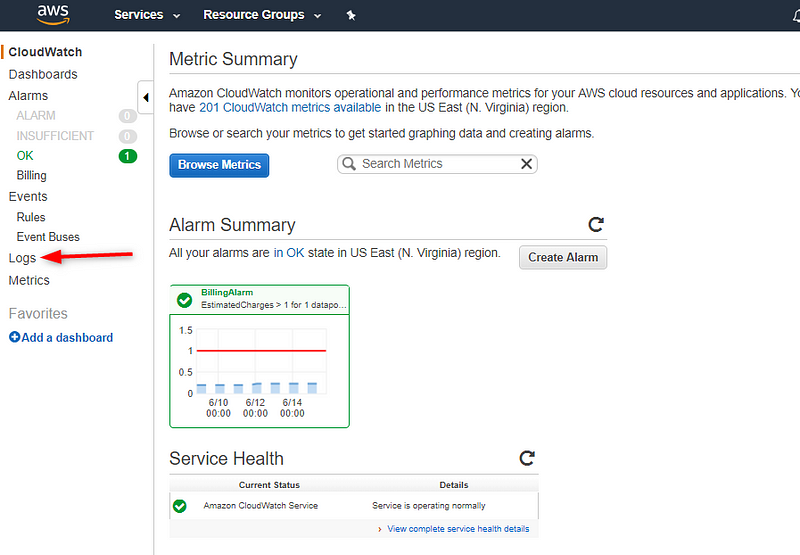800x555 pixels.
Task: Open View complete service health details
Action: click(458, 529)
